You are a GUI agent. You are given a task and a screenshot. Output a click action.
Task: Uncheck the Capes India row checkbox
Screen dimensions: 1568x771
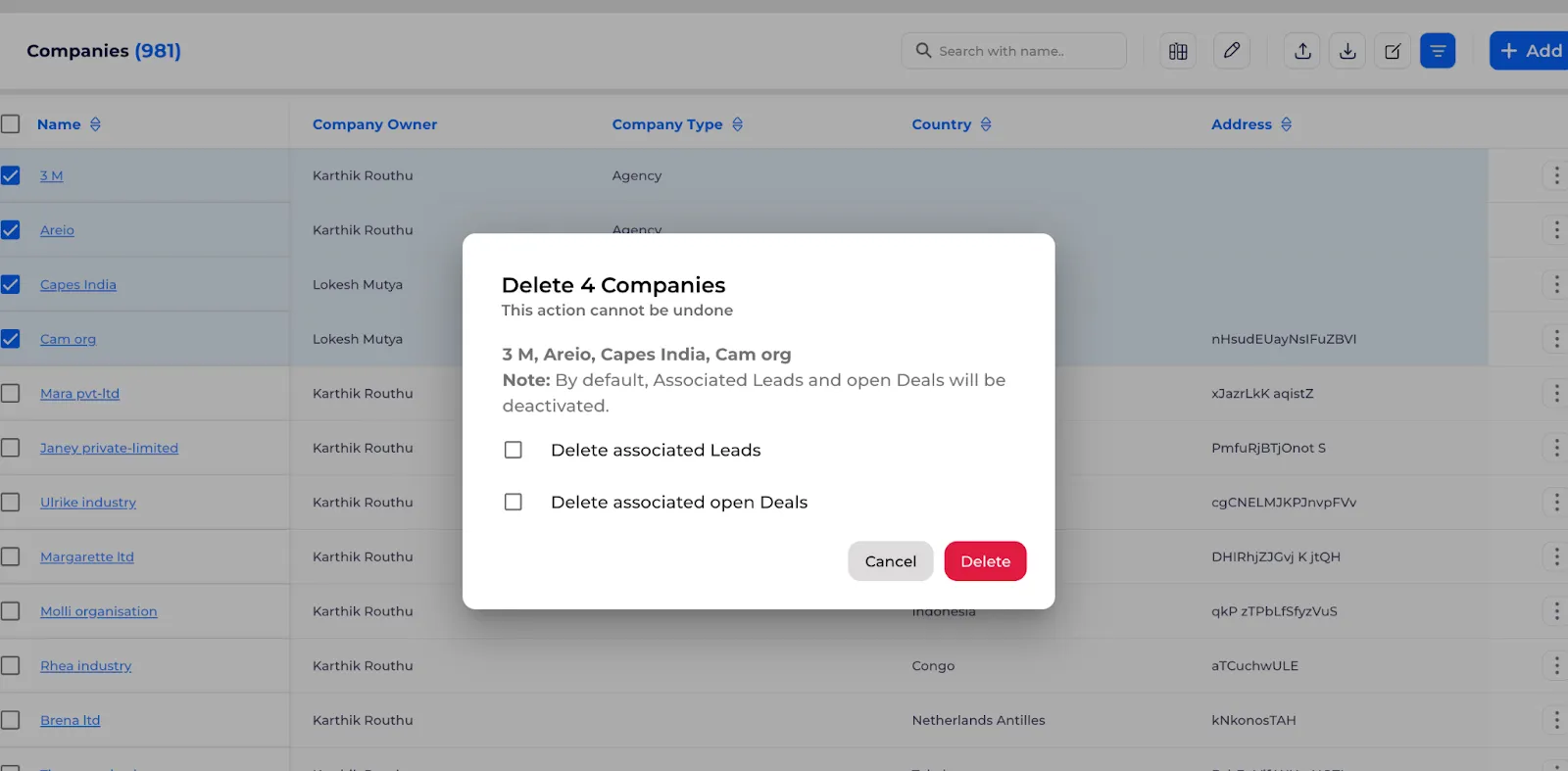10,285
